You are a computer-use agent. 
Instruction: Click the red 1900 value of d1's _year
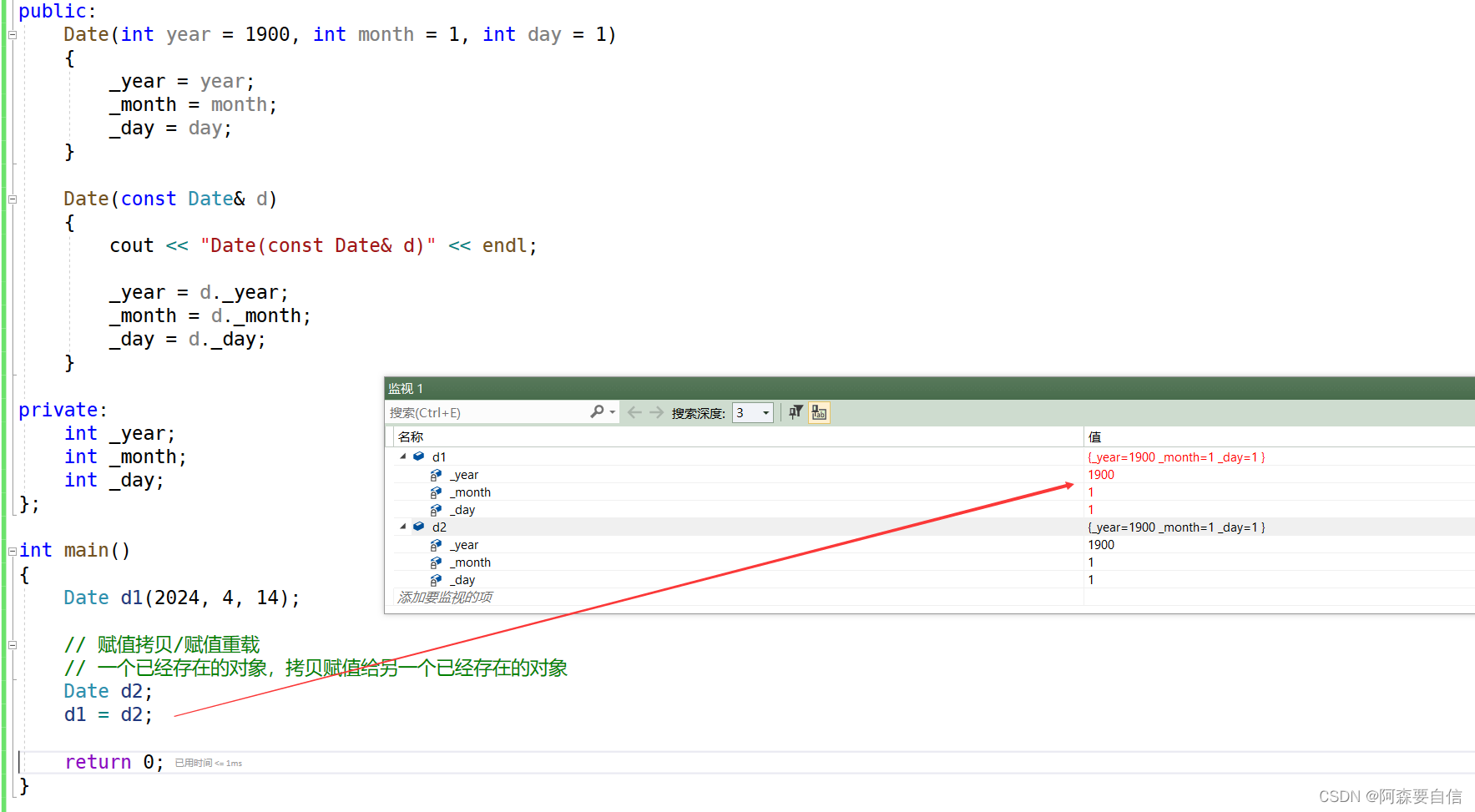1101,474
